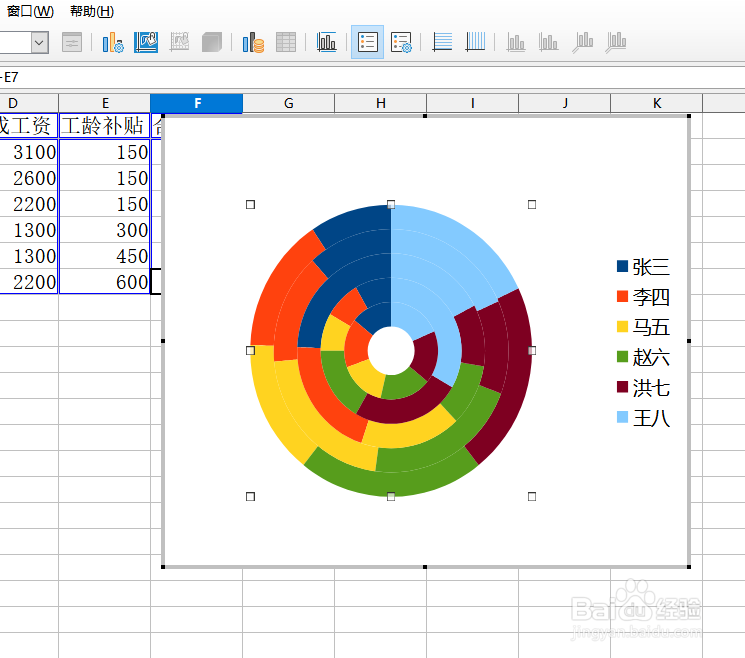
Task: Open the Select Chart Element dropdown
Action: [x=39, y=43]
